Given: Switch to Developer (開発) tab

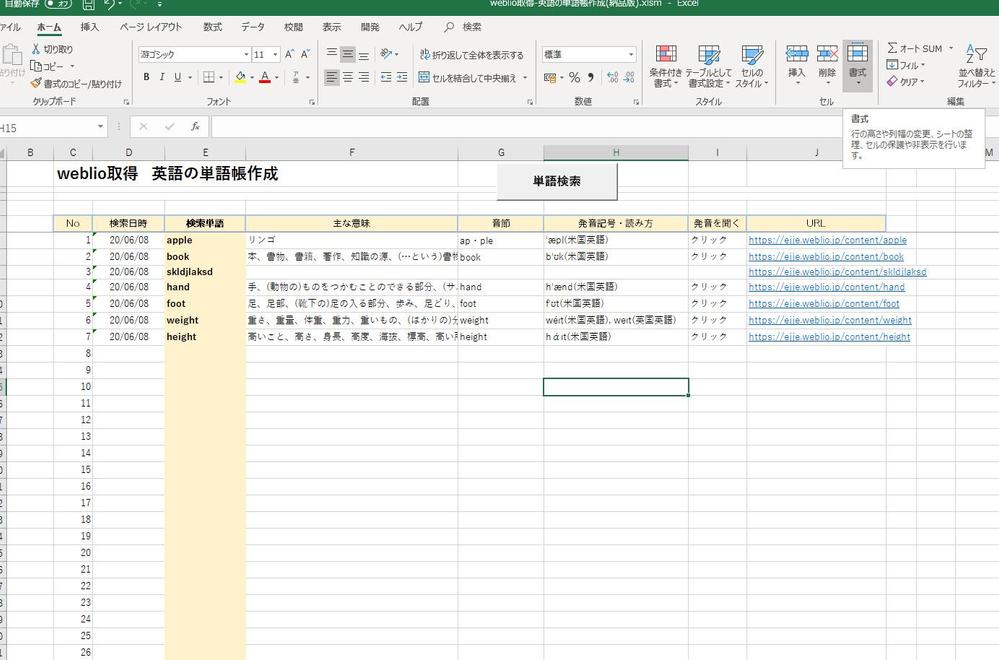Looking at the screenshot, I should (370, 27).
